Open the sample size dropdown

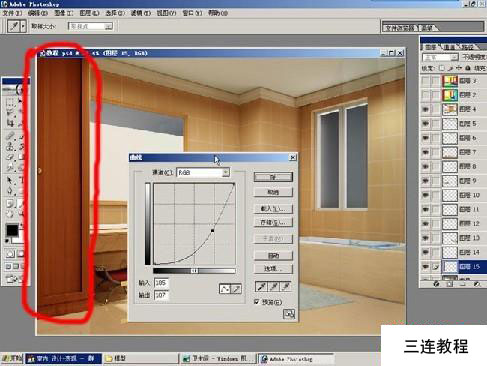click(x=90, y=26)
